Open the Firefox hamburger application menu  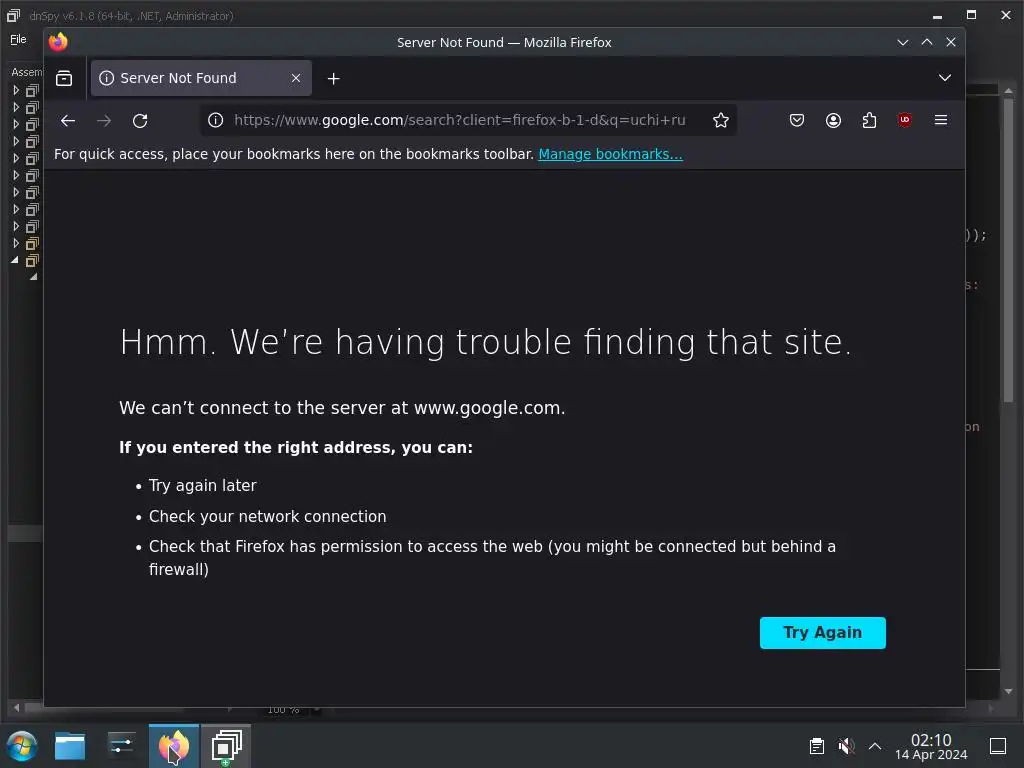(x=941, y=120)
